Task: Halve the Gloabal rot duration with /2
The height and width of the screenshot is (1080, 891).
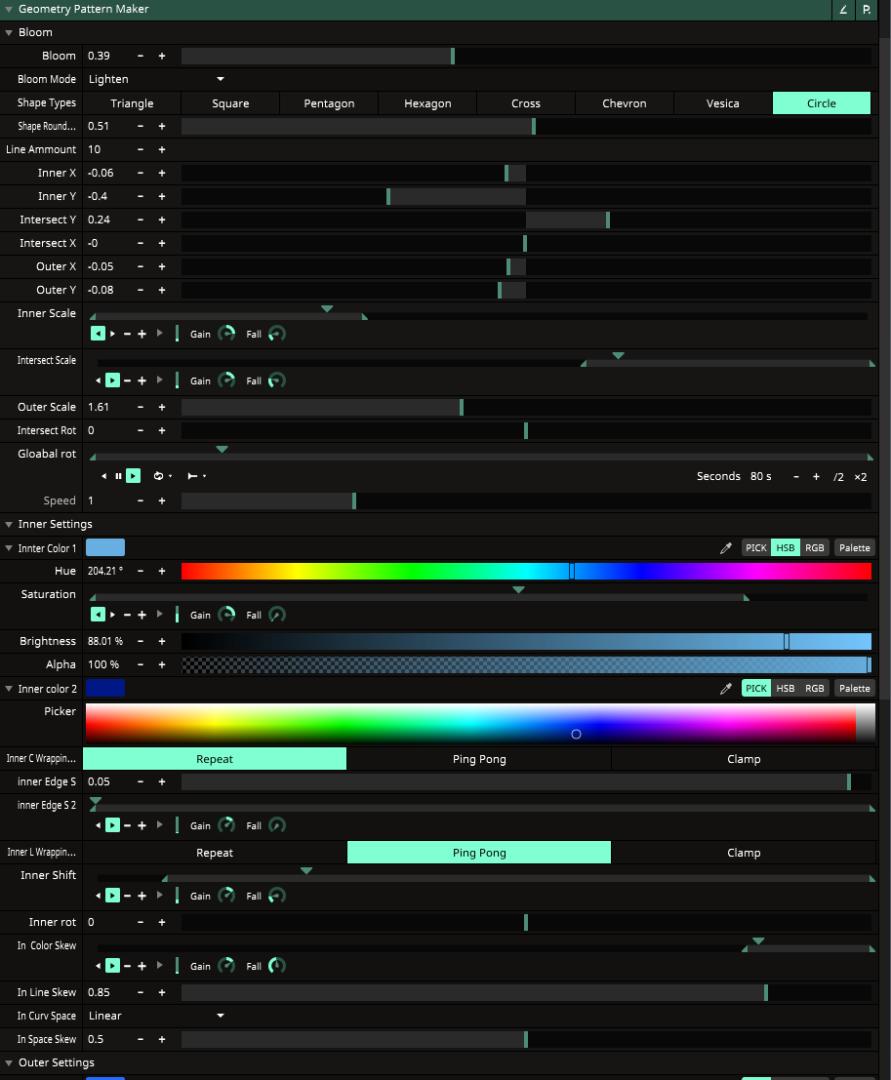Action: point(838,477)
